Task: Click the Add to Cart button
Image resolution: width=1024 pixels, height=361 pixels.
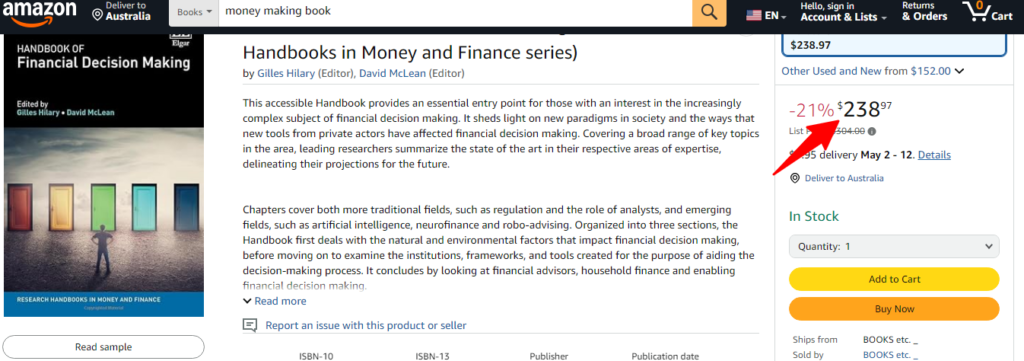Action: (x=894, y=279)
